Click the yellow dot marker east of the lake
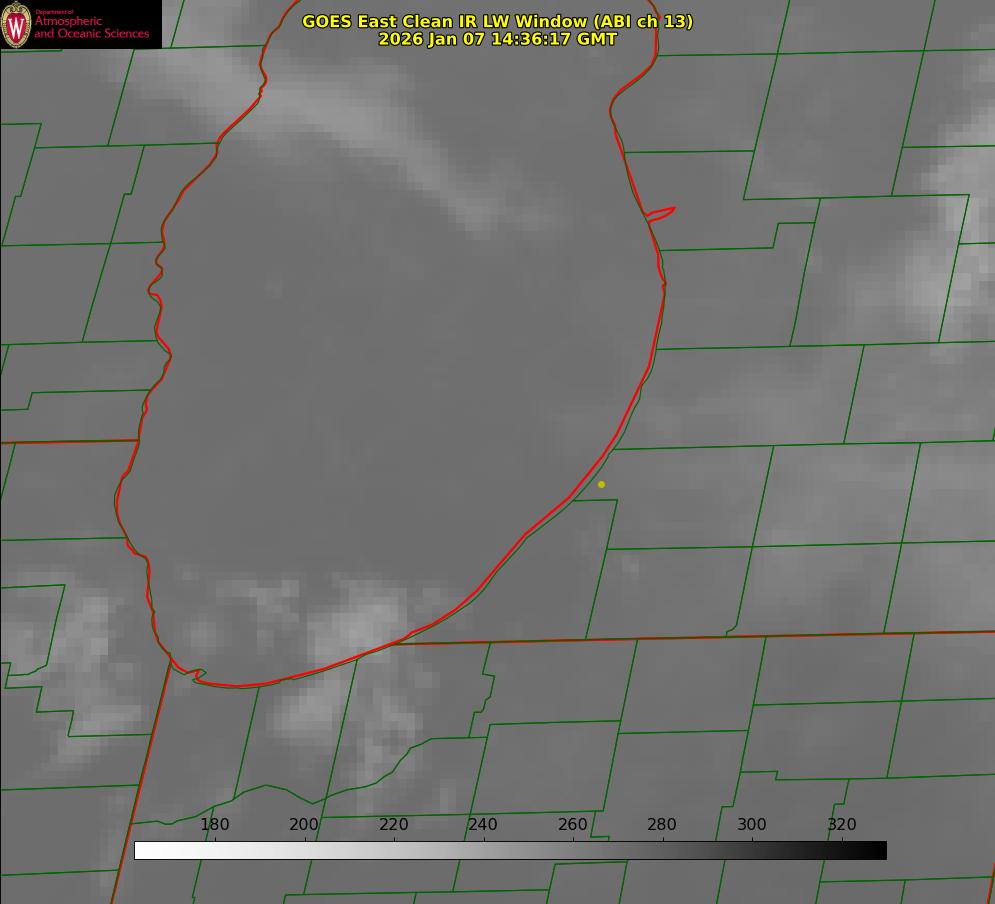The height and width of the screenshot is (904, 995). 601,484
